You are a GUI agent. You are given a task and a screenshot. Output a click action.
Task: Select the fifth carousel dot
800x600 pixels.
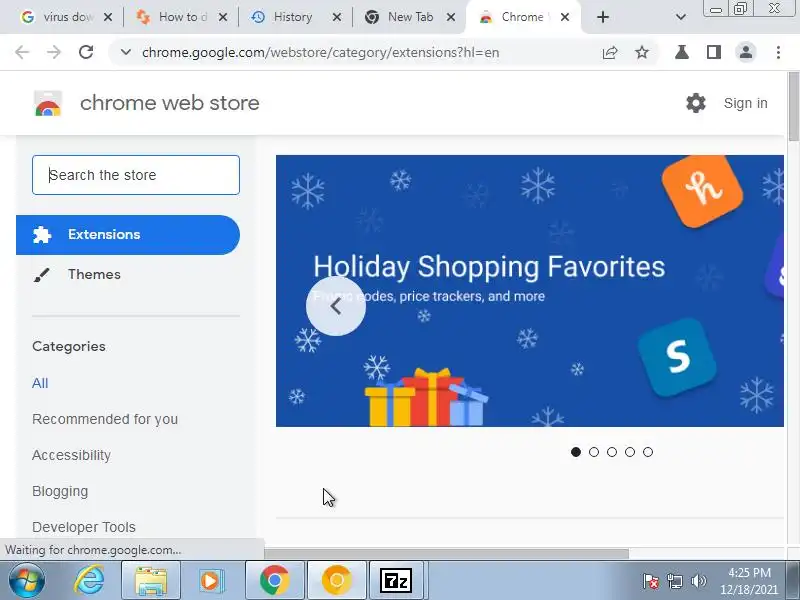(648, 452)
